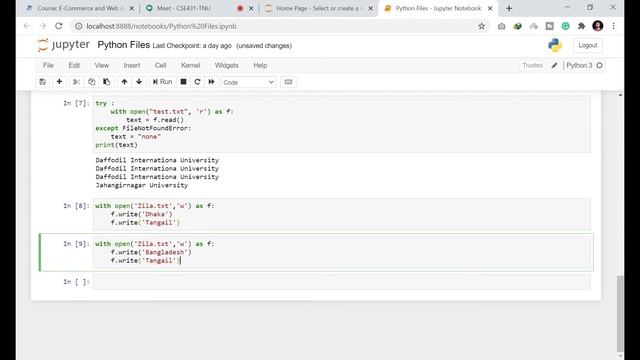Click the Last Checkpoint: a day ago text
Image resolution: width=640 pixels, height=360 pixels.
pyautogui.click(x=192, y=46)
